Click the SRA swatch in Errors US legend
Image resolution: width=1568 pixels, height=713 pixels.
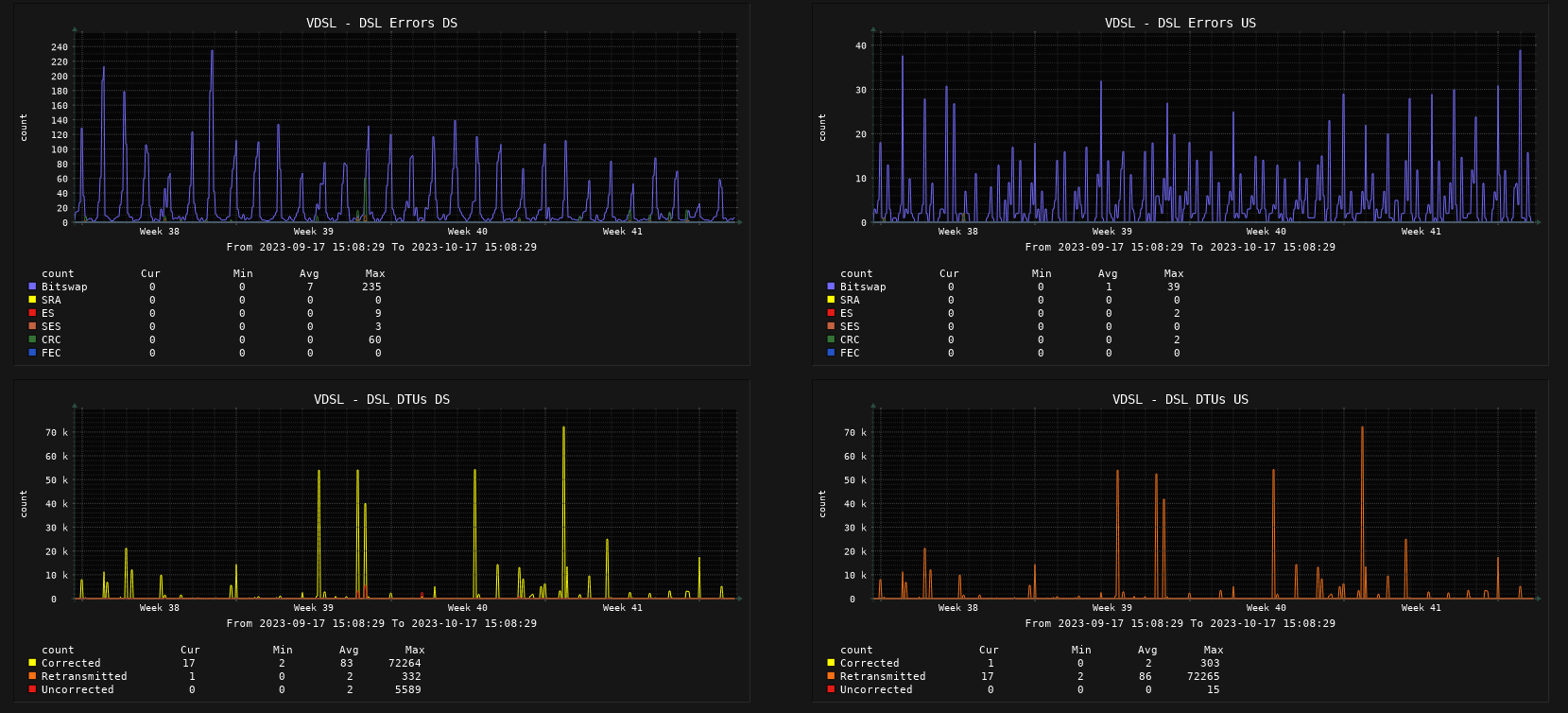tap(831, 299)
